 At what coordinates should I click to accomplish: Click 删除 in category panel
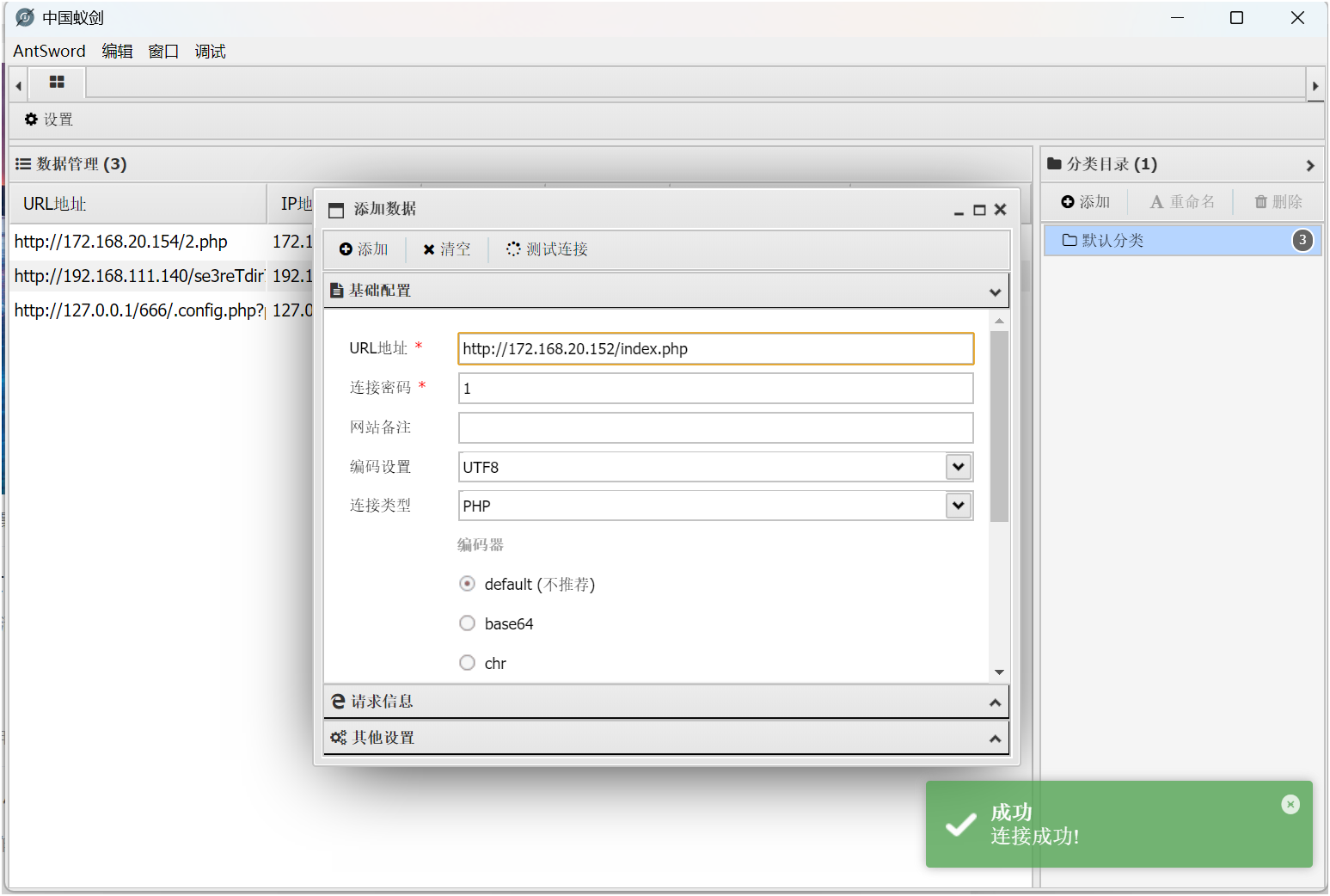[1278, 202]
